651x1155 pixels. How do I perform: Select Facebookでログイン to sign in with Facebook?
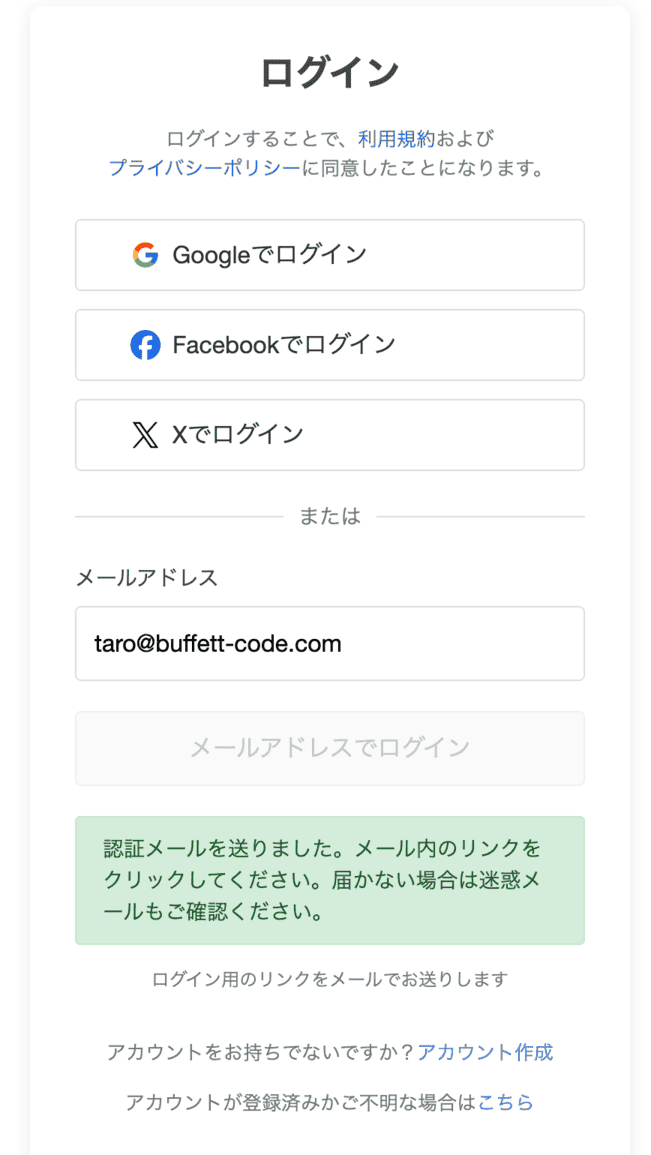tap(329, 345)
